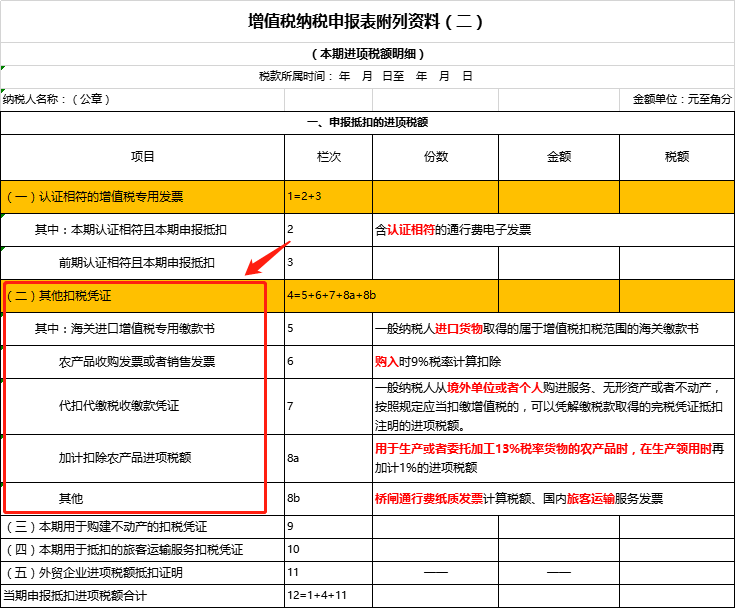This screenshot has width=735, height=608.
Task: Select the 加计扣除农产品进项税额 cell
Action: click(142, 458)
